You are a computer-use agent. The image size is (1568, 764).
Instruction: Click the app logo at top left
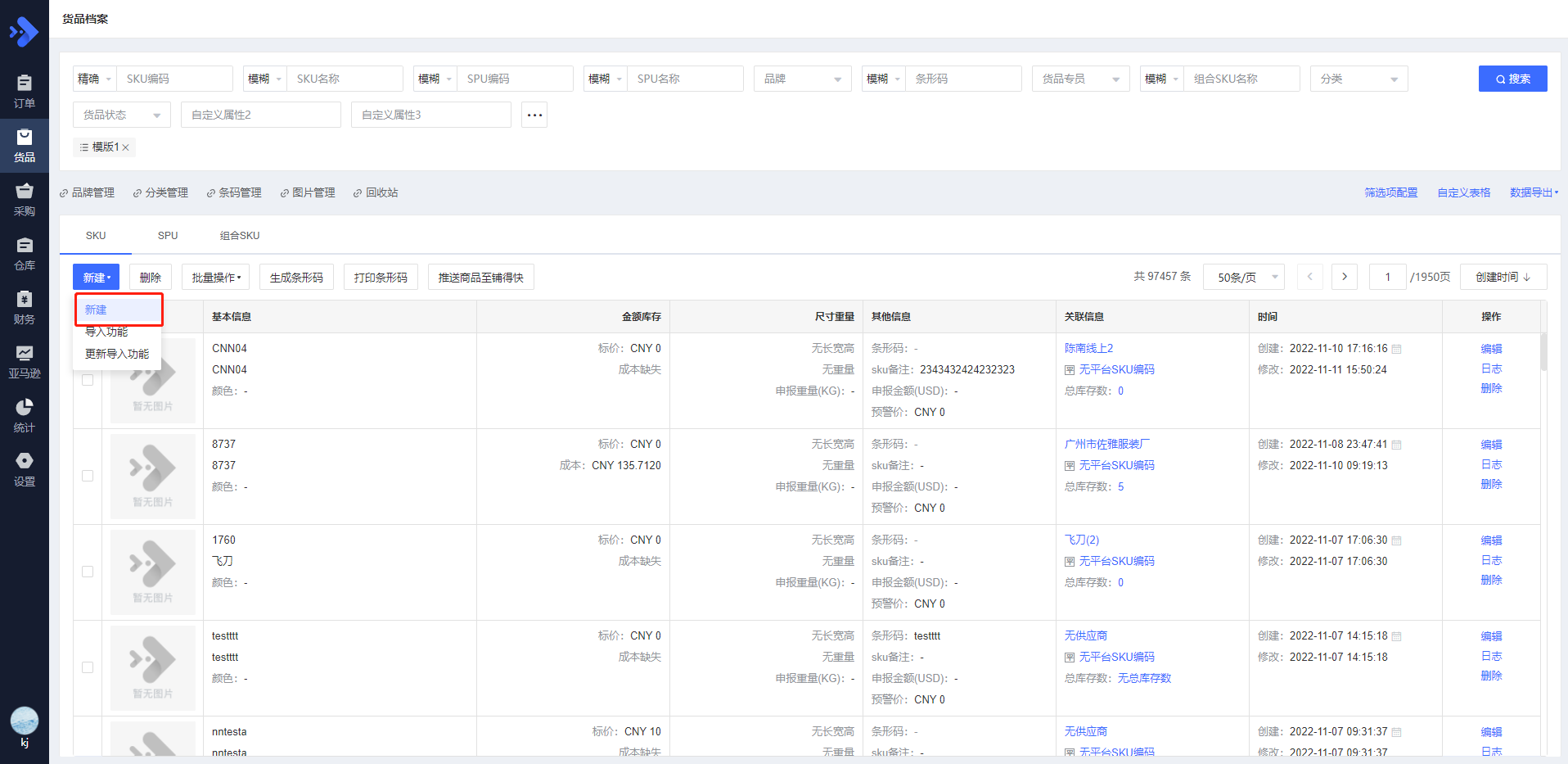(x=24, y=32)
